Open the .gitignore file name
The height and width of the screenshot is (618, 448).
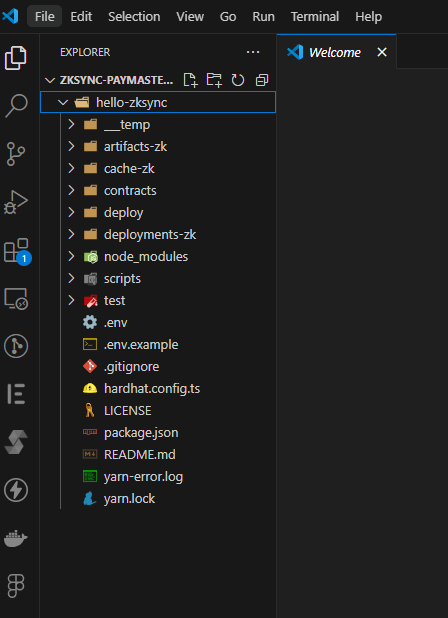click(132, 367)
